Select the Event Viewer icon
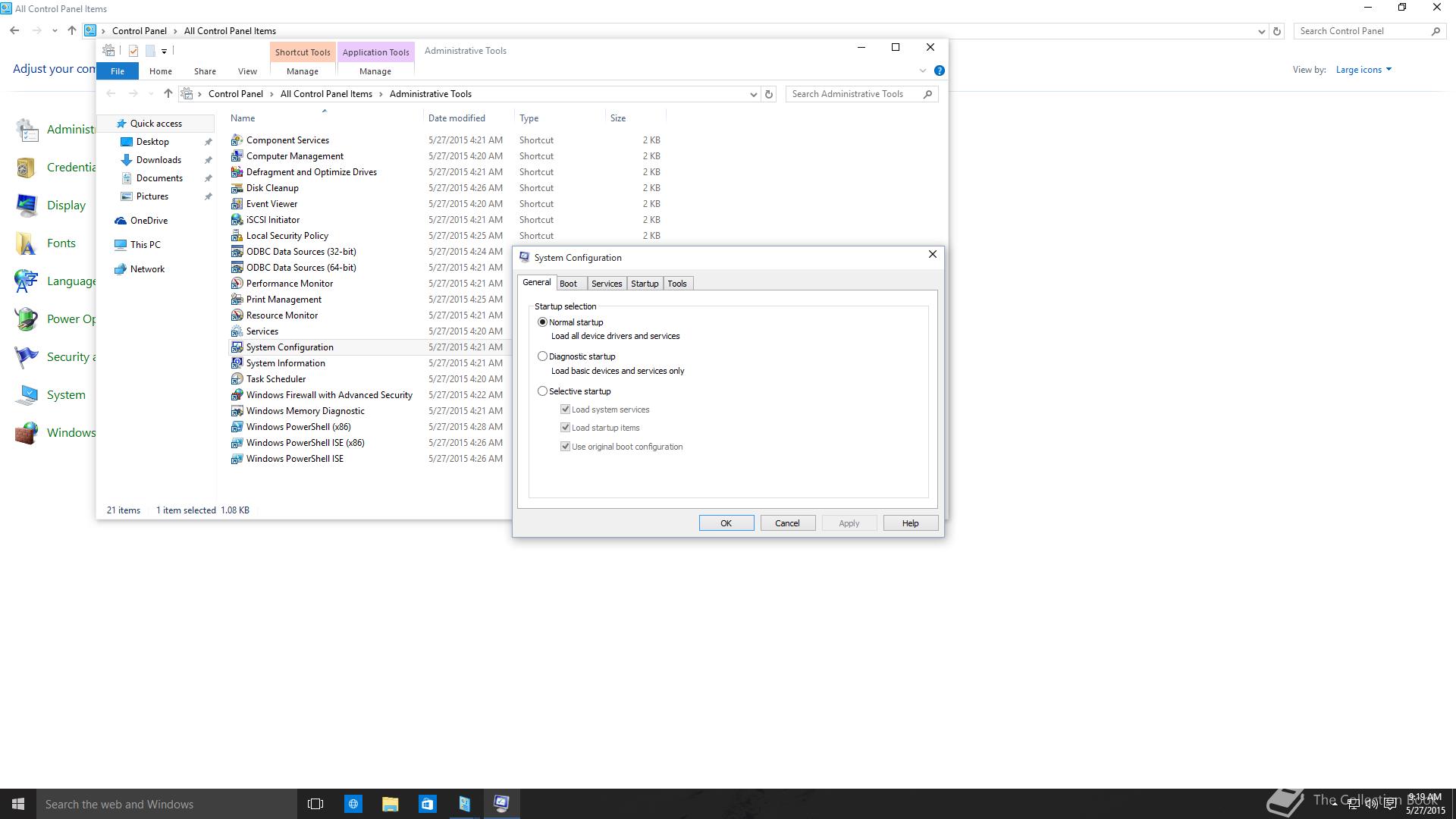The width and height of the screenshot is (1456, 819). point(237,204)
